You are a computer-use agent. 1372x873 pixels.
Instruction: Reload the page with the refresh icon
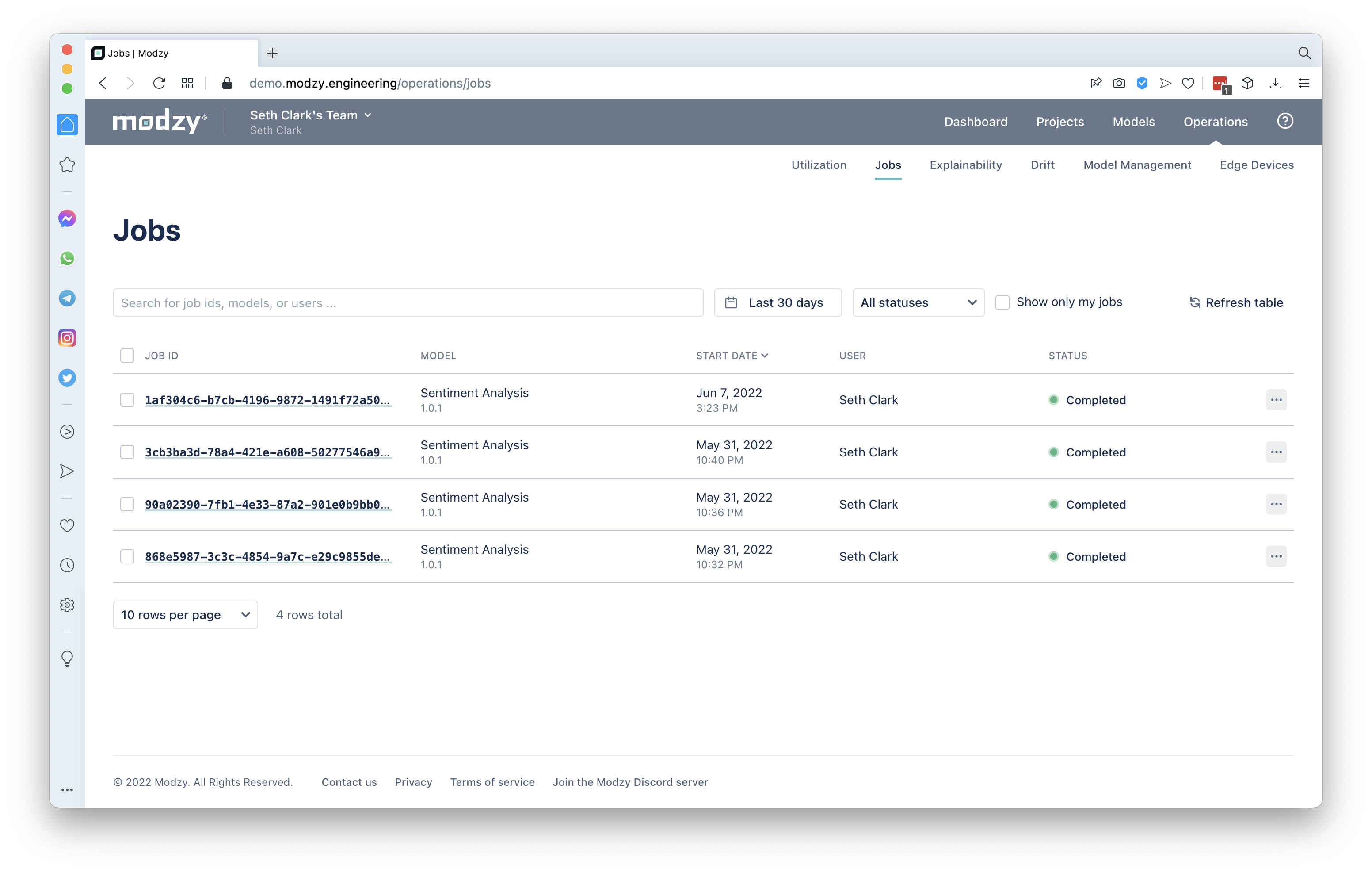159,83
